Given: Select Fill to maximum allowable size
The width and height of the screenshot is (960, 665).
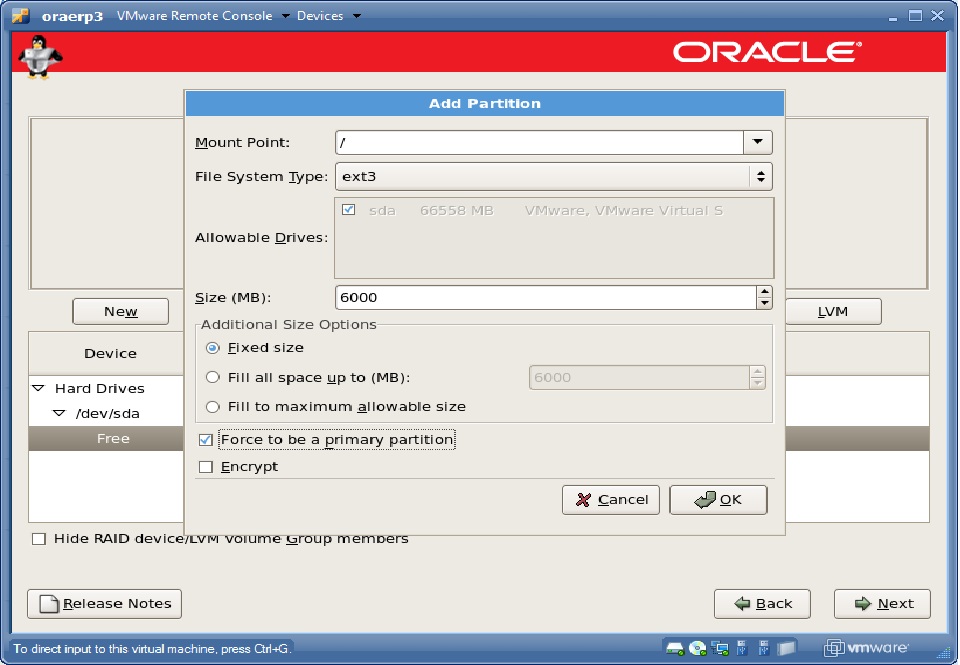Looking at the screenshot, I should click(x=212, y=407).
